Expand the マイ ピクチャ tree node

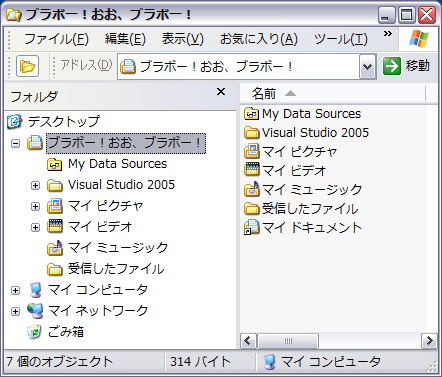tap(35, 206)
